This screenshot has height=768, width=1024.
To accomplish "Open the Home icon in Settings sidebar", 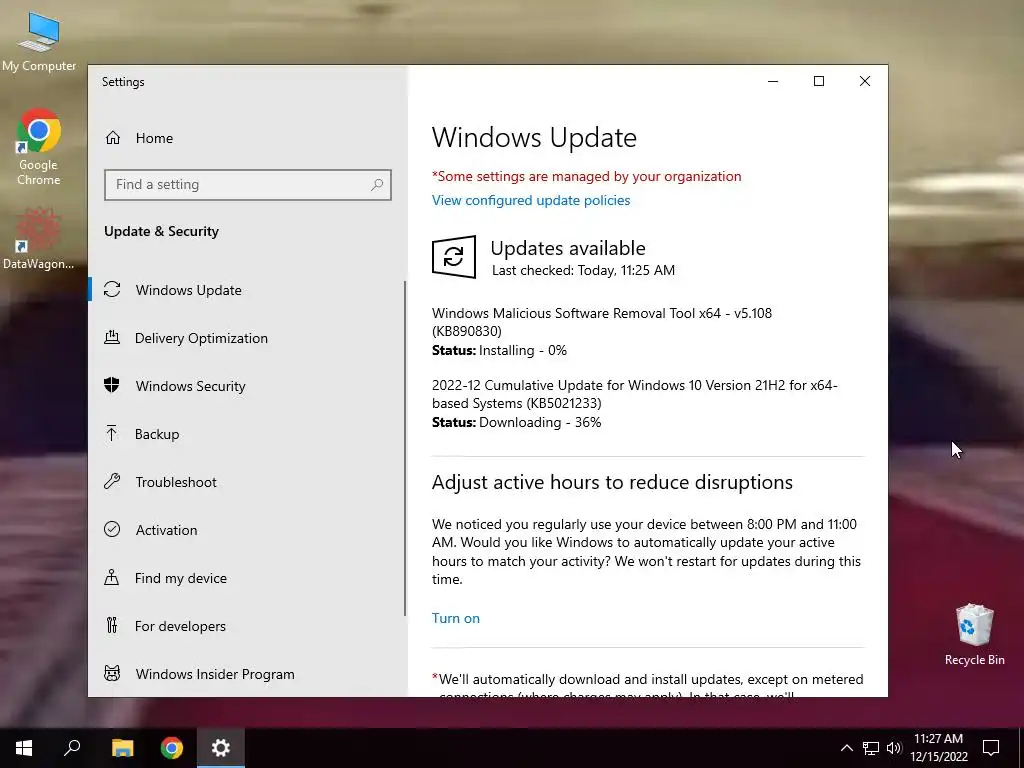I will tap(113, 138).
